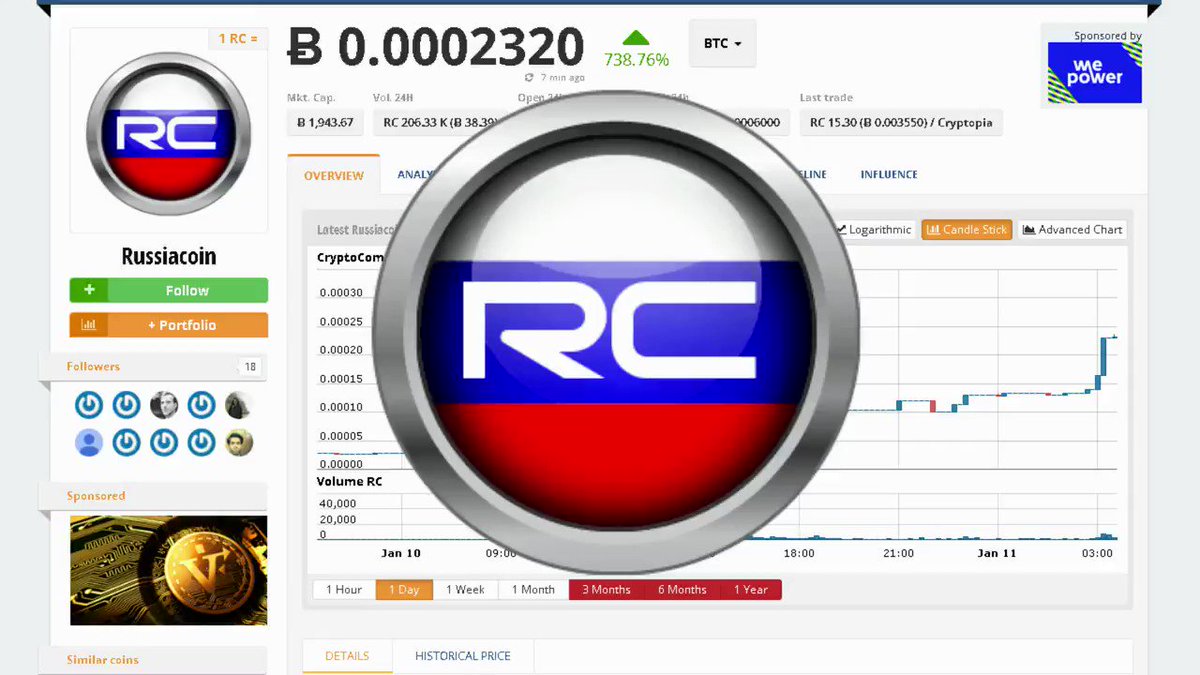Open power-icon avatar directly above blue silhouette avatar
The image size is (1200, 675).
pyautogui.click(x=89, y=405)
